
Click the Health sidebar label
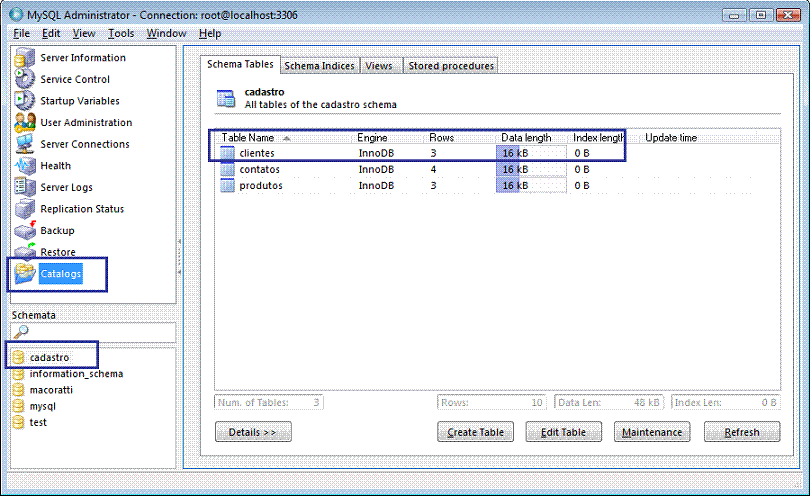pyautogui.click(x=56, y=166)
